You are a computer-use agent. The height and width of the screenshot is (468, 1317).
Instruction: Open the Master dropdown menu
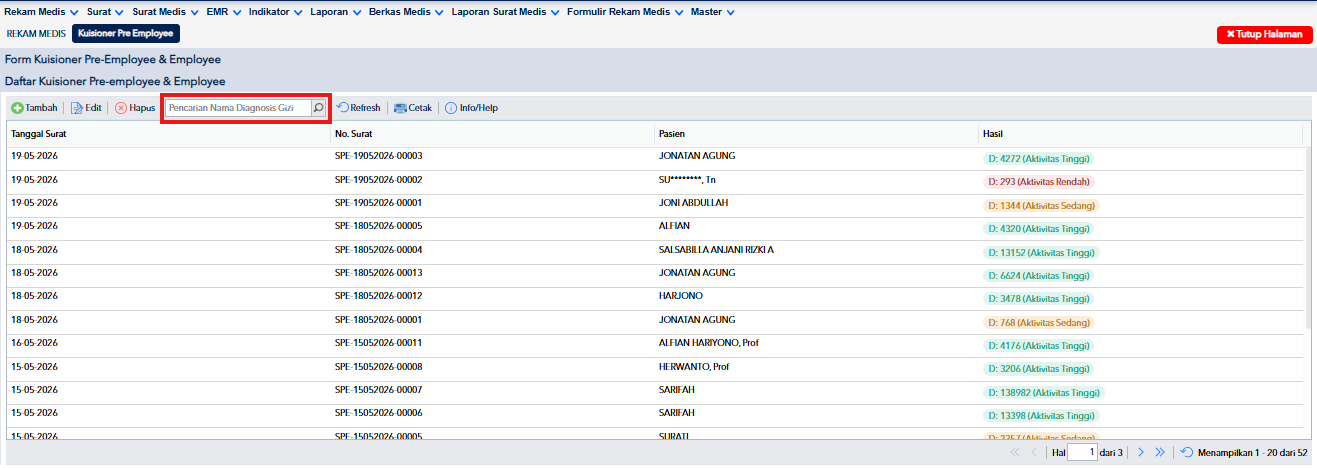pyautogui.click(x=712, y=12)
